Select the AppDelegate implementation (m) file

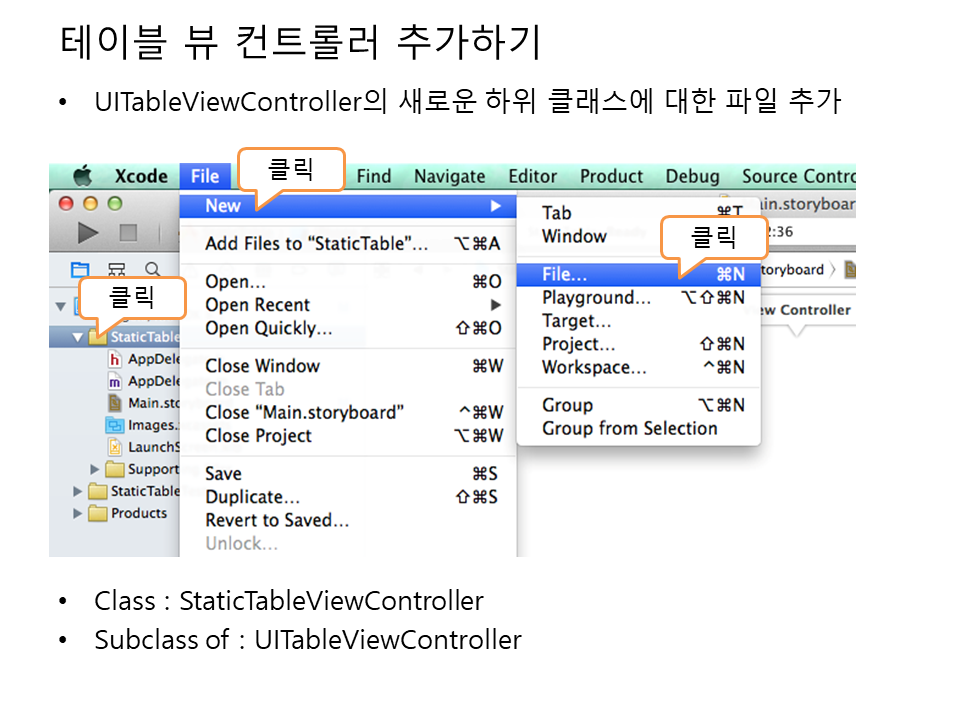pos(116,381)
